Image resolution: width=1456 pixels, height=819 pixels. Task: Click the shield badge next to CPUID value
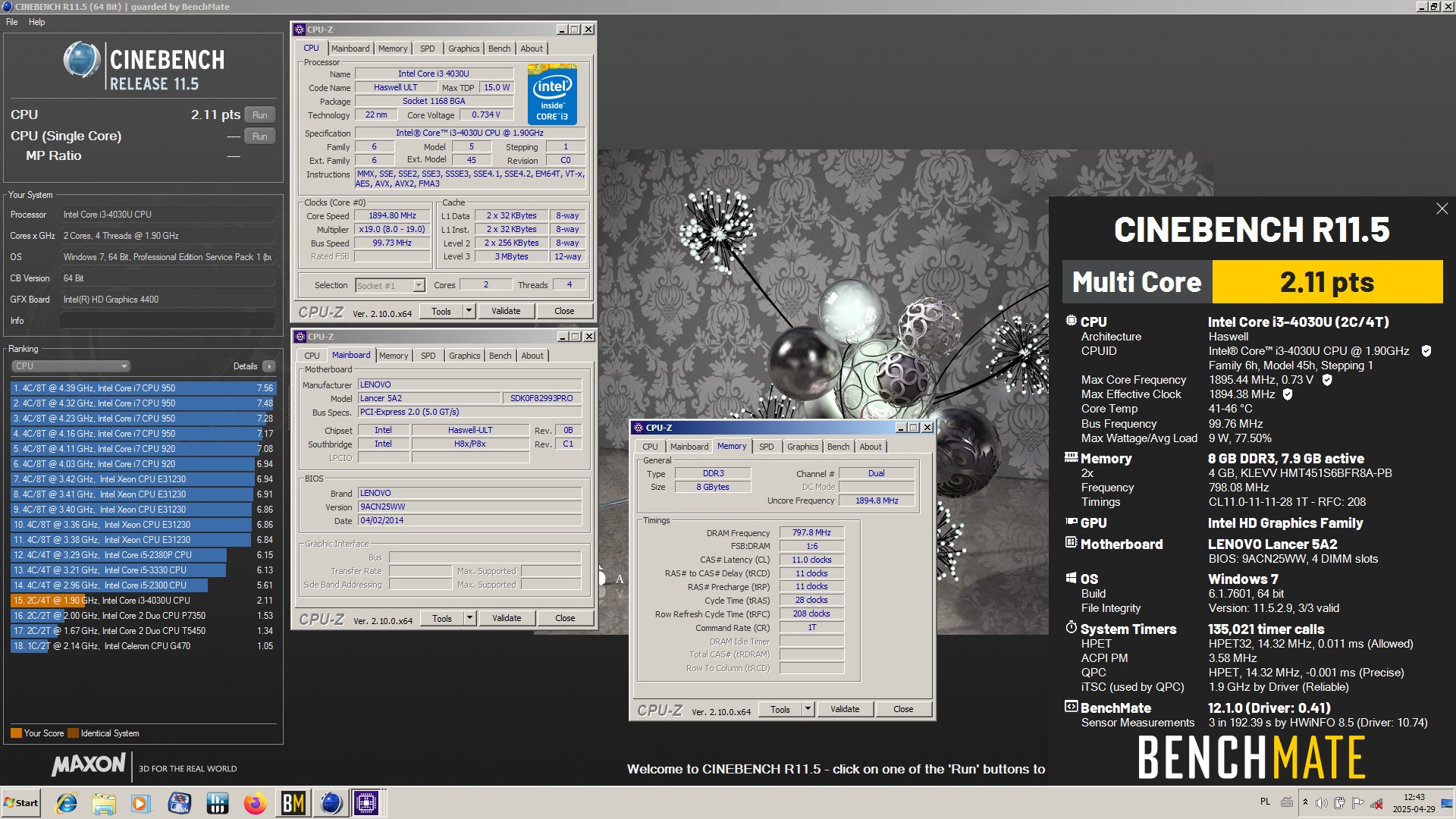coord(1426,351)
